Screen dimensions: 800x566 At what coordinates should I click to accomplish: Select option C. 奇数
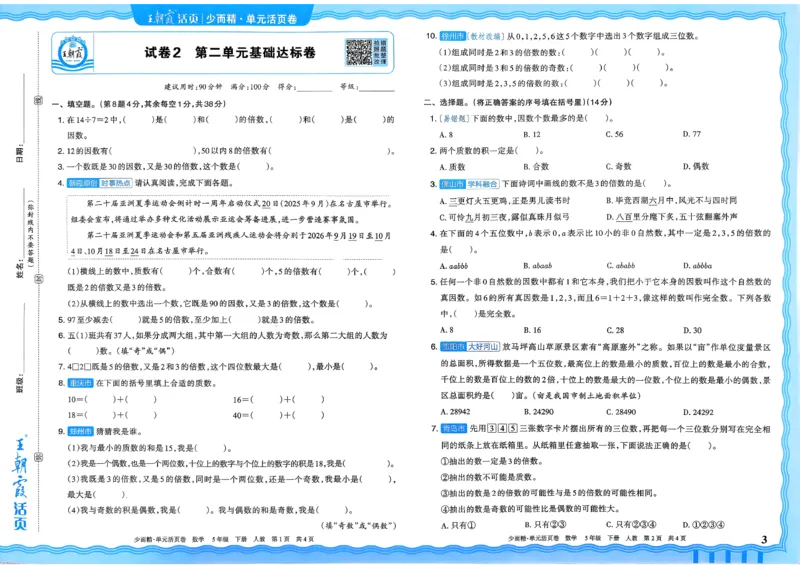coord(619,166)
